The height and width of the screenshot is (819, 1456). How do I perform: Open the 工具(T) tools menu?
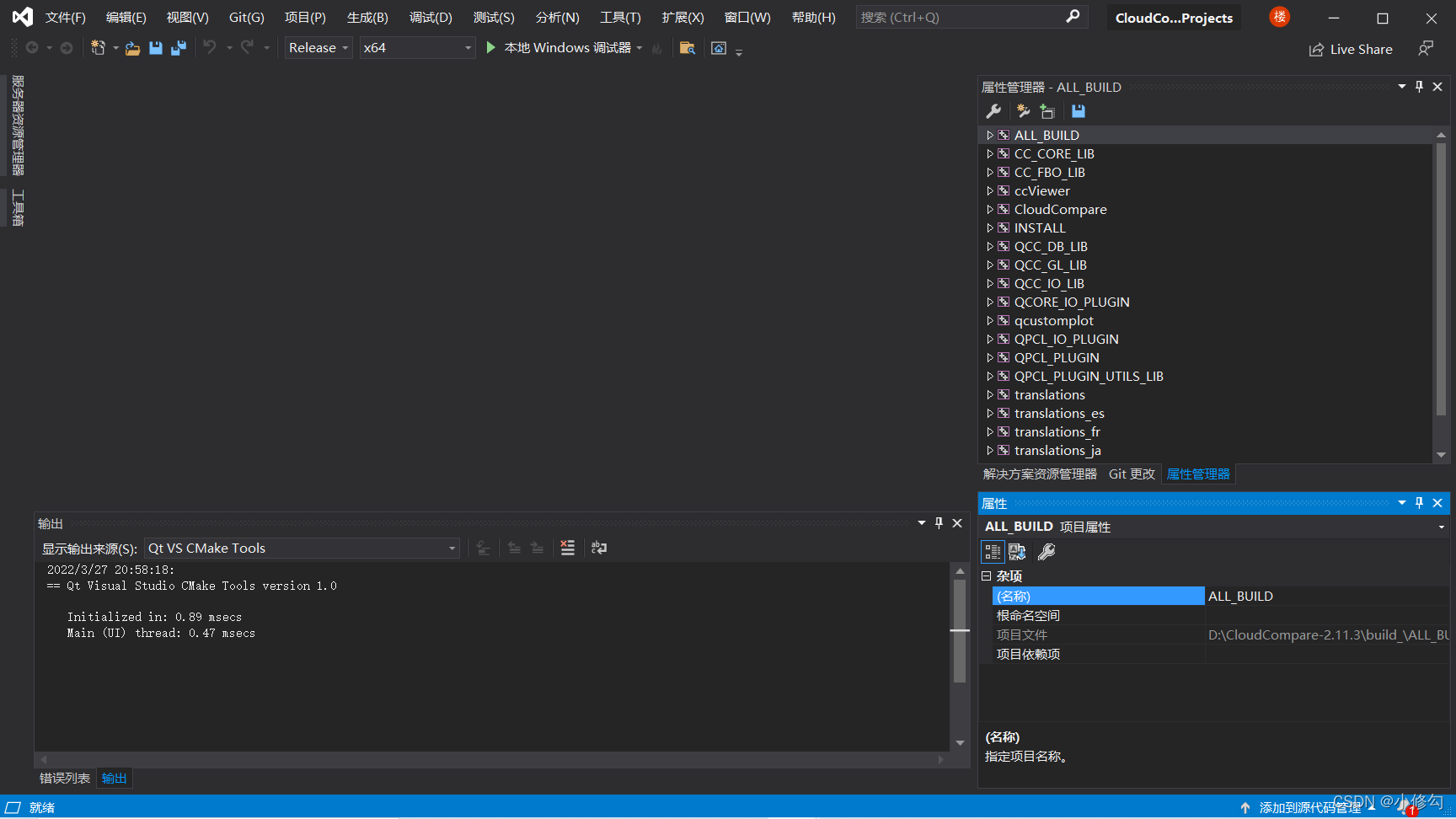[620, 18]
